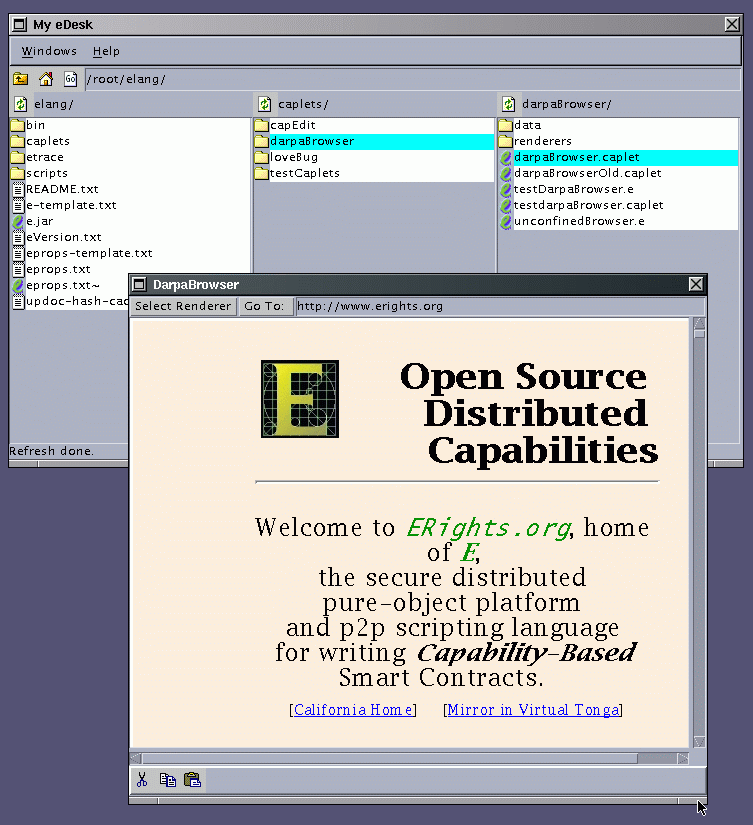Open the Help menu

pos(106,51)
